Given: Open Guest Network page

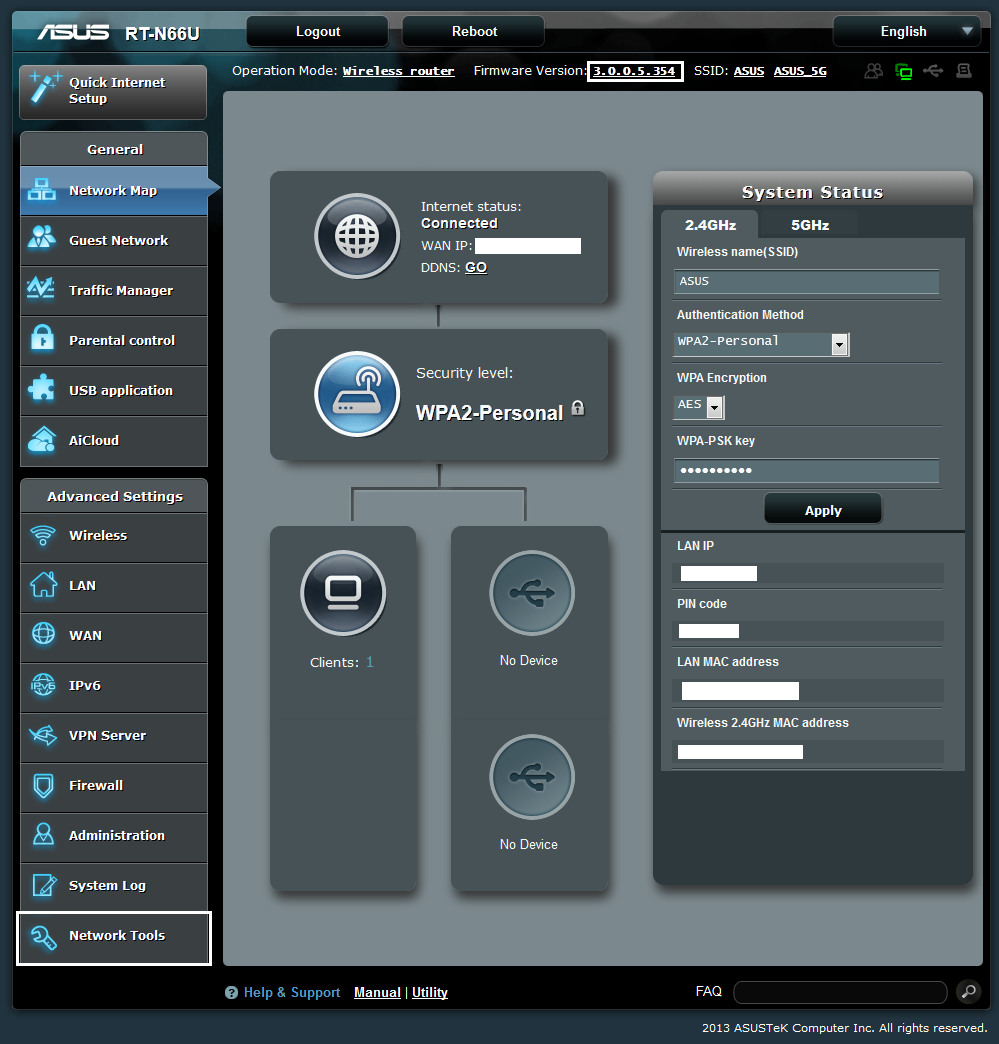Looking at the screenshot, I should point(114,240).
